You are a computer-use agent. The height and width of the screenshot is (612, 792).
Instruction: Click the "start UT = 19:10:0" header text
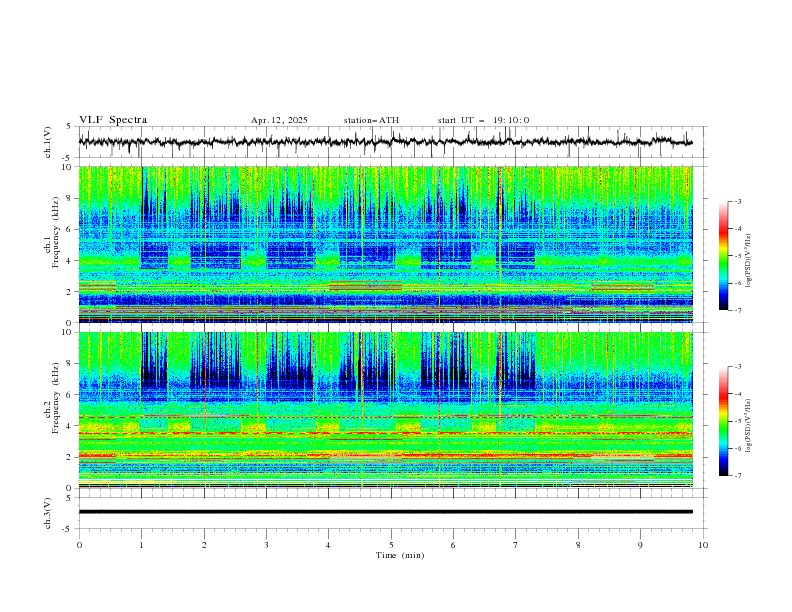tap(483, 120)
